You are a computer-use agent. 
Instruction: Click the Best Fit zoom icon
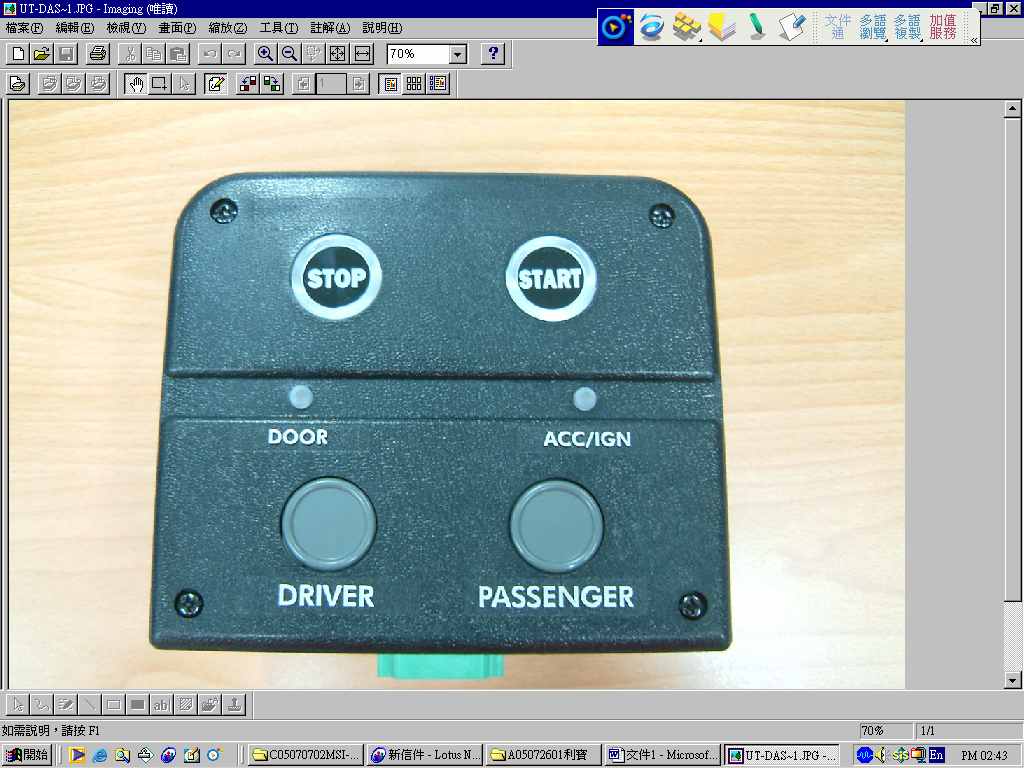coord(338,54)
